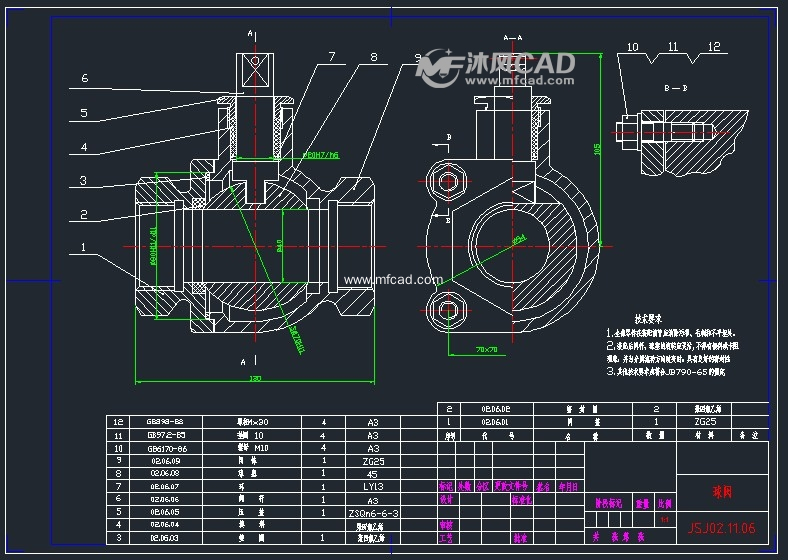Click callout number 11 in the bolt detail
788x560 pixels.
click(x=672, y=47)
